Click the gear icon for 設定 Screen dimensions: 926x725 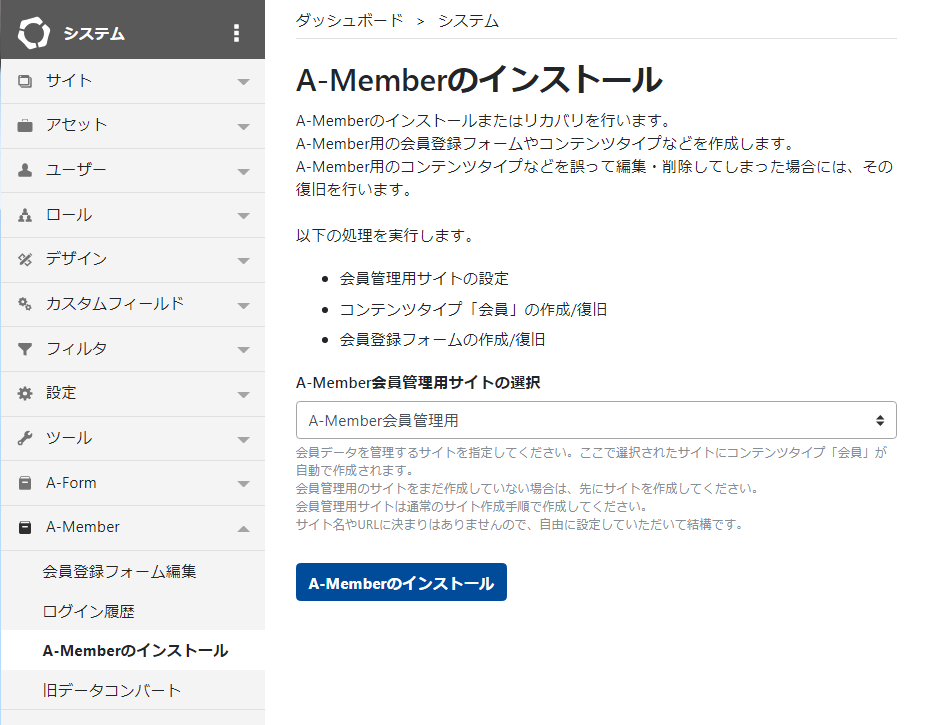click(25, 393)
